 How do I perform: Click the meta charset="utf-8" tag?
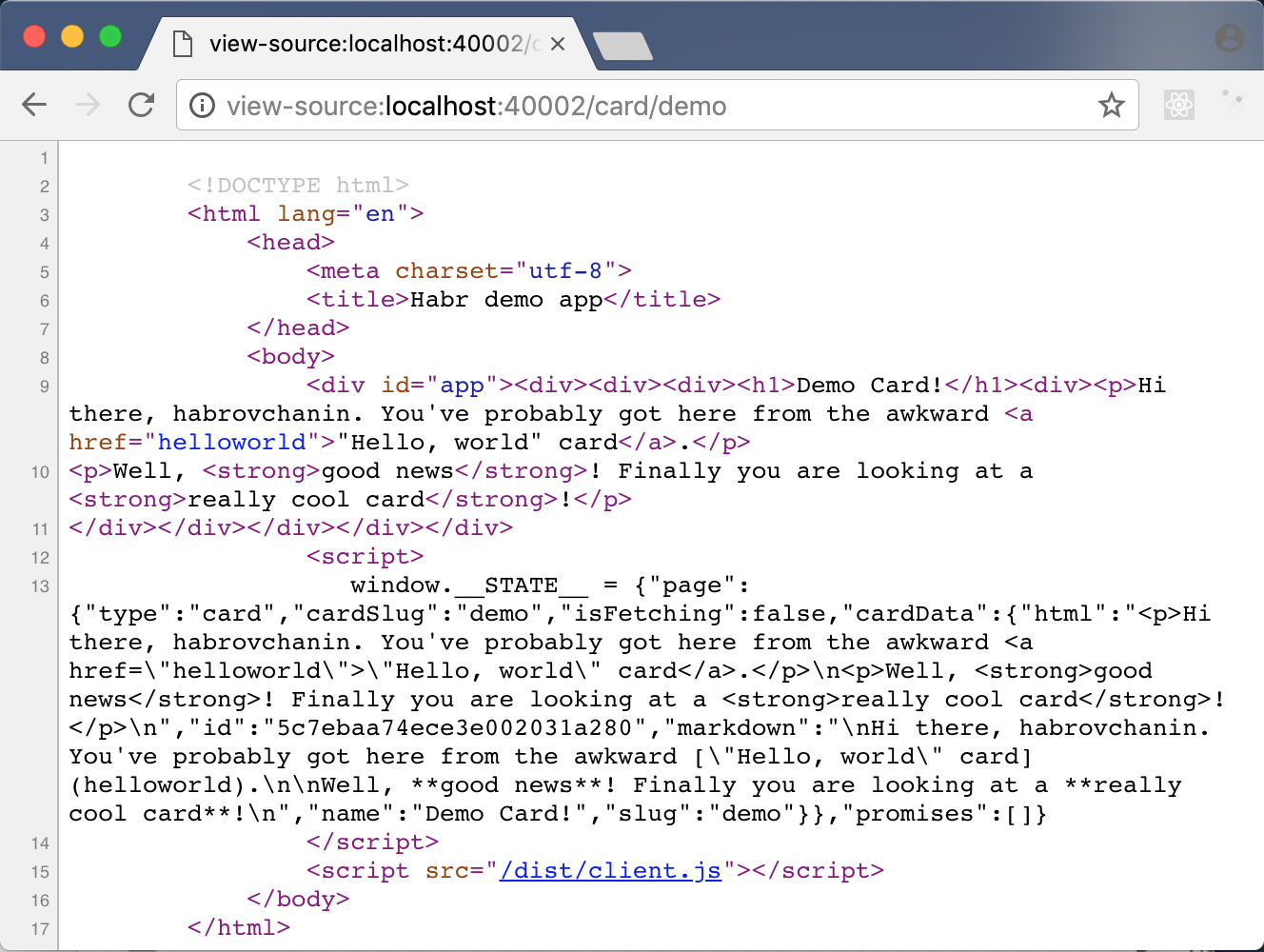coord(469,271)
